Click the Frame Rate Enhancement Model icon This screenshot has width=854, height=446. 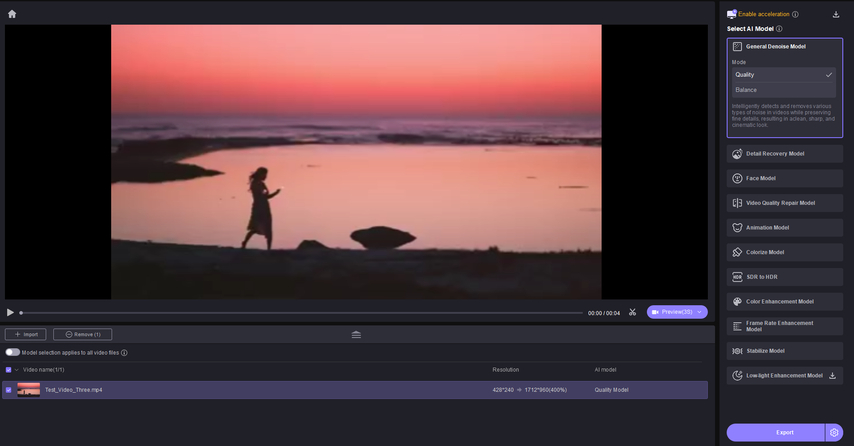(737, 326)
